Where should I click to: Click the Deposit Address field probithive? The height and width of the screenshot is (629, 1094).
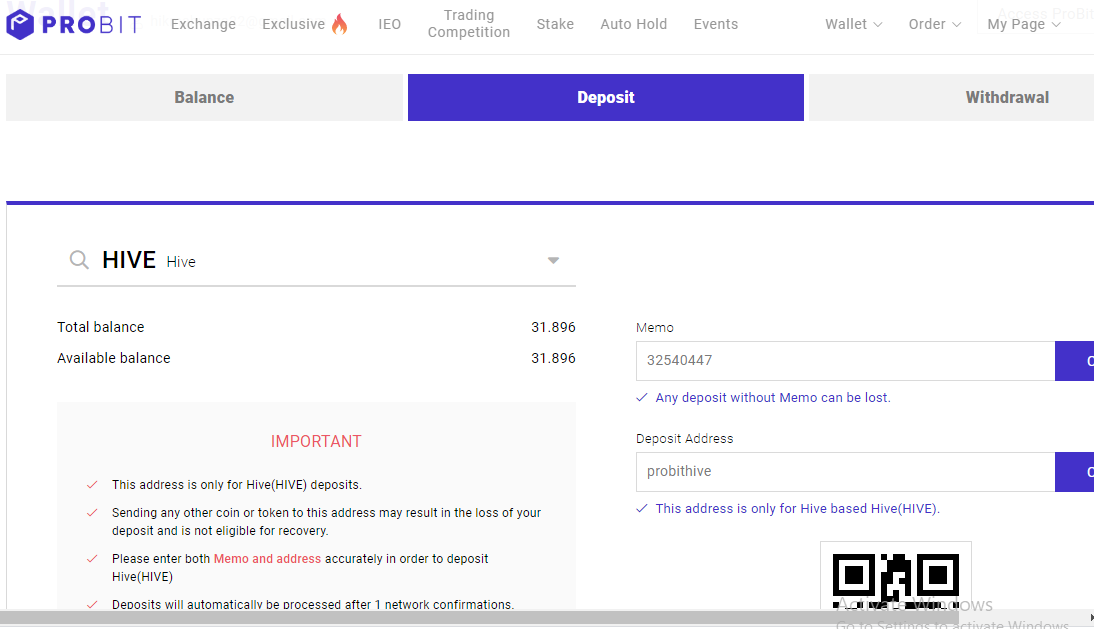(845, 471)
